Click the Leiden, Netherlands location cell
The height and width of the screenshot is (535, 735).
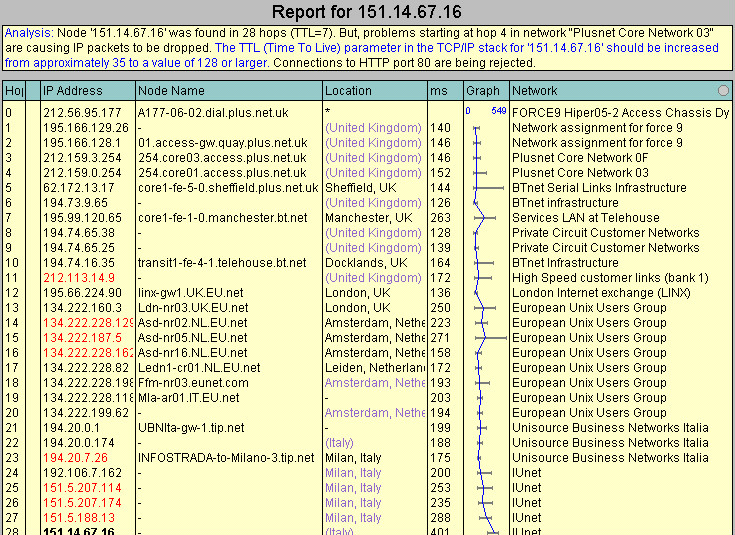pyautogui.click(x=375, y=368)
